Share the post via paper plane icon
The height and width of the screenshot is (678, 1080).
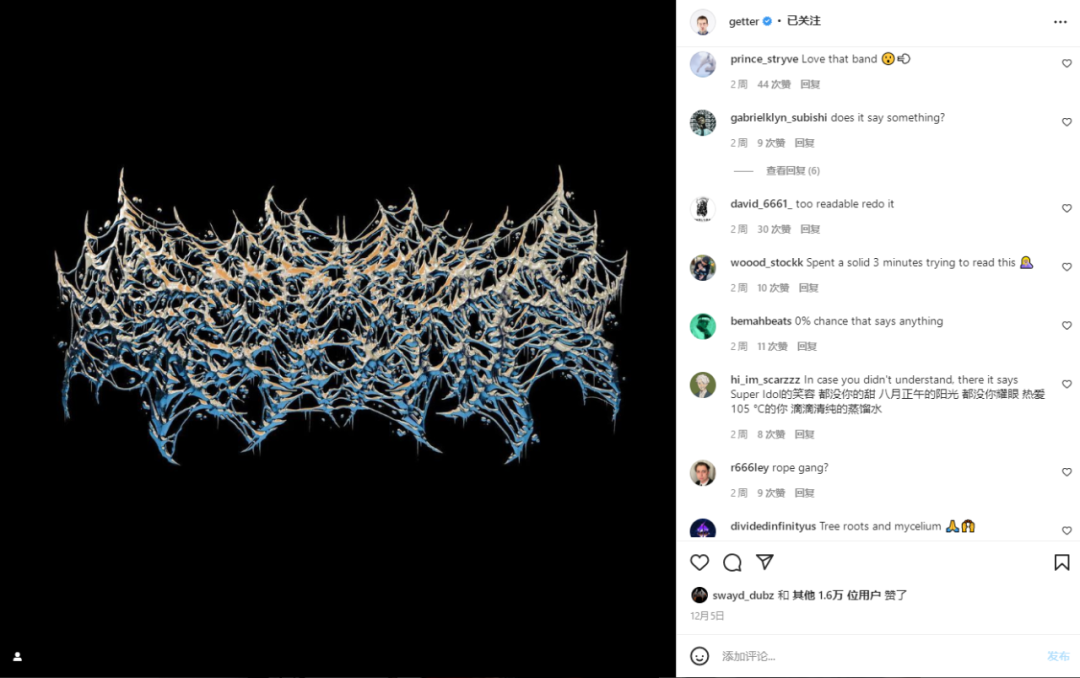point(765,562)
